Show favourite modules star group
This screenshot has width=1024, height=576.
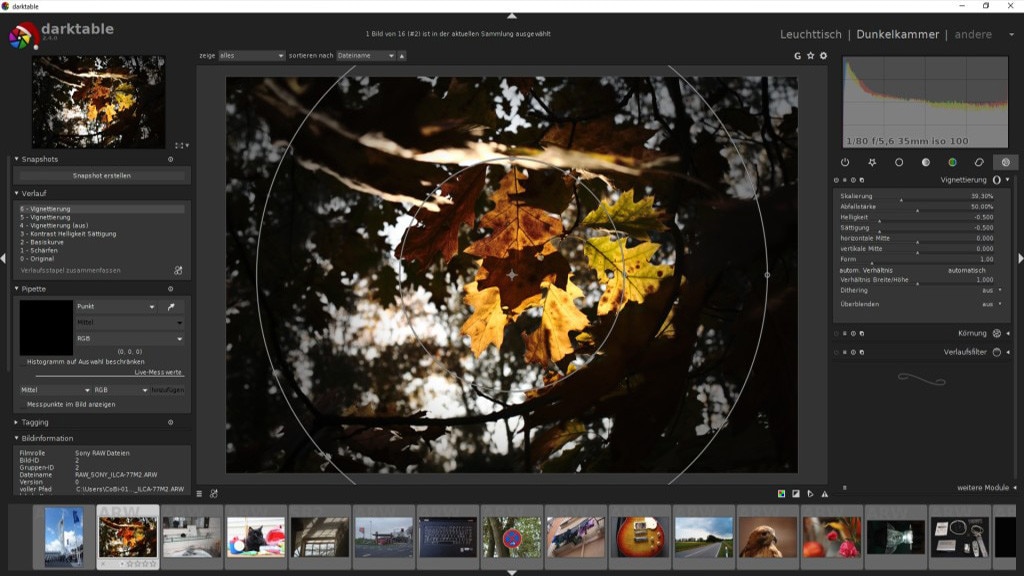[872, 162]
